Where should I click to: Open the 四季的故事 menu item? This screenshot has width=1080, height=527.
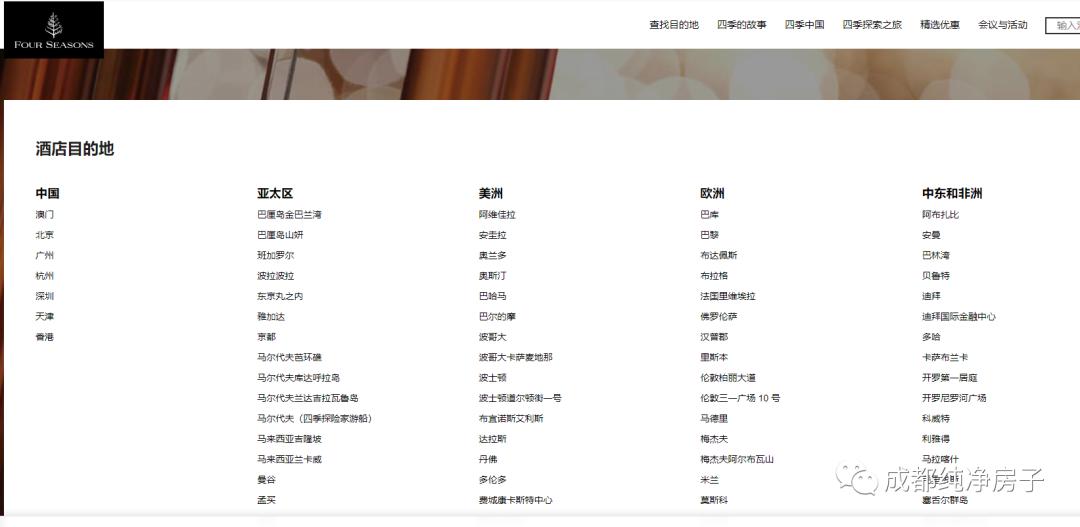point(742,25)
